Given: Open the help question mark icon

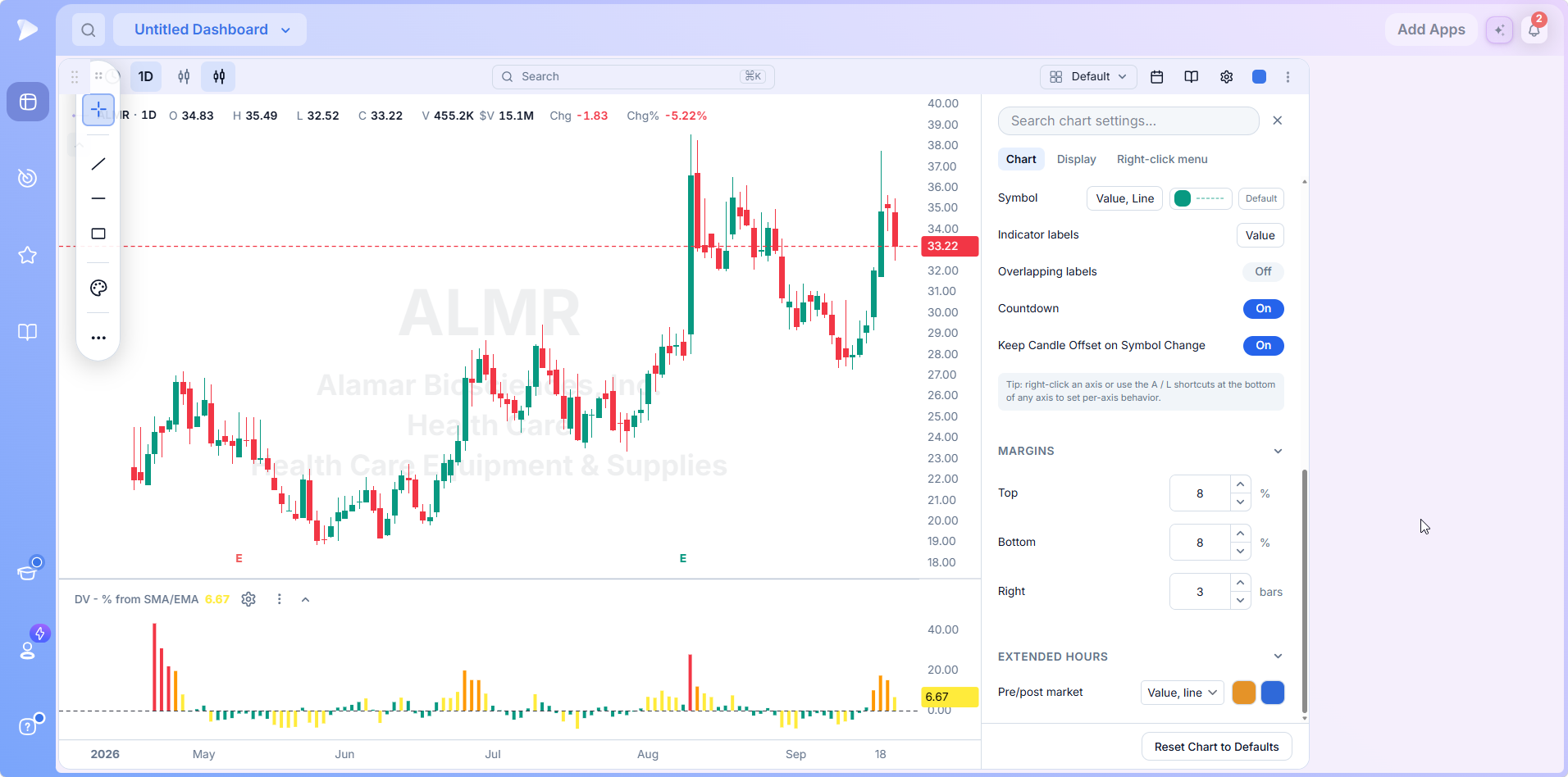Looking at the screenshot, I should (x=28, y=726).
